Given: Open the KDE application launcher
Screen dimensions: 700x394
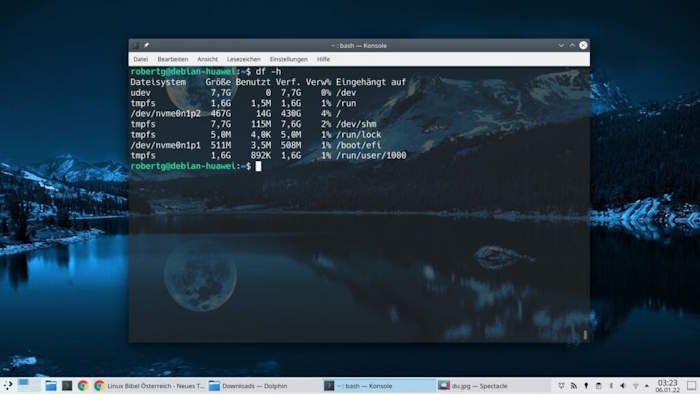Looking at the screenshot, I should tap(8, 386).
